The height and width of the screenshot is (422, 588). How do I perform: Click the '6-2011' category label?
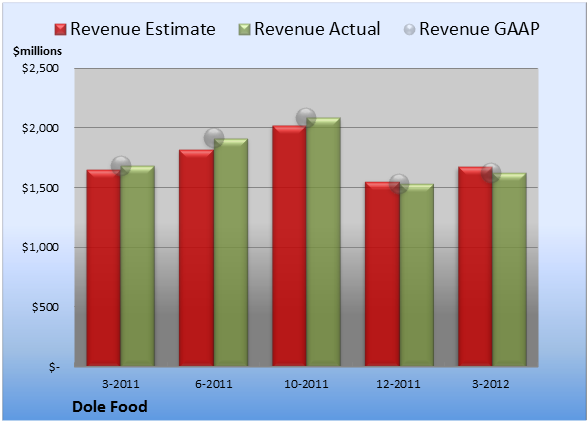tap(214, 384)
